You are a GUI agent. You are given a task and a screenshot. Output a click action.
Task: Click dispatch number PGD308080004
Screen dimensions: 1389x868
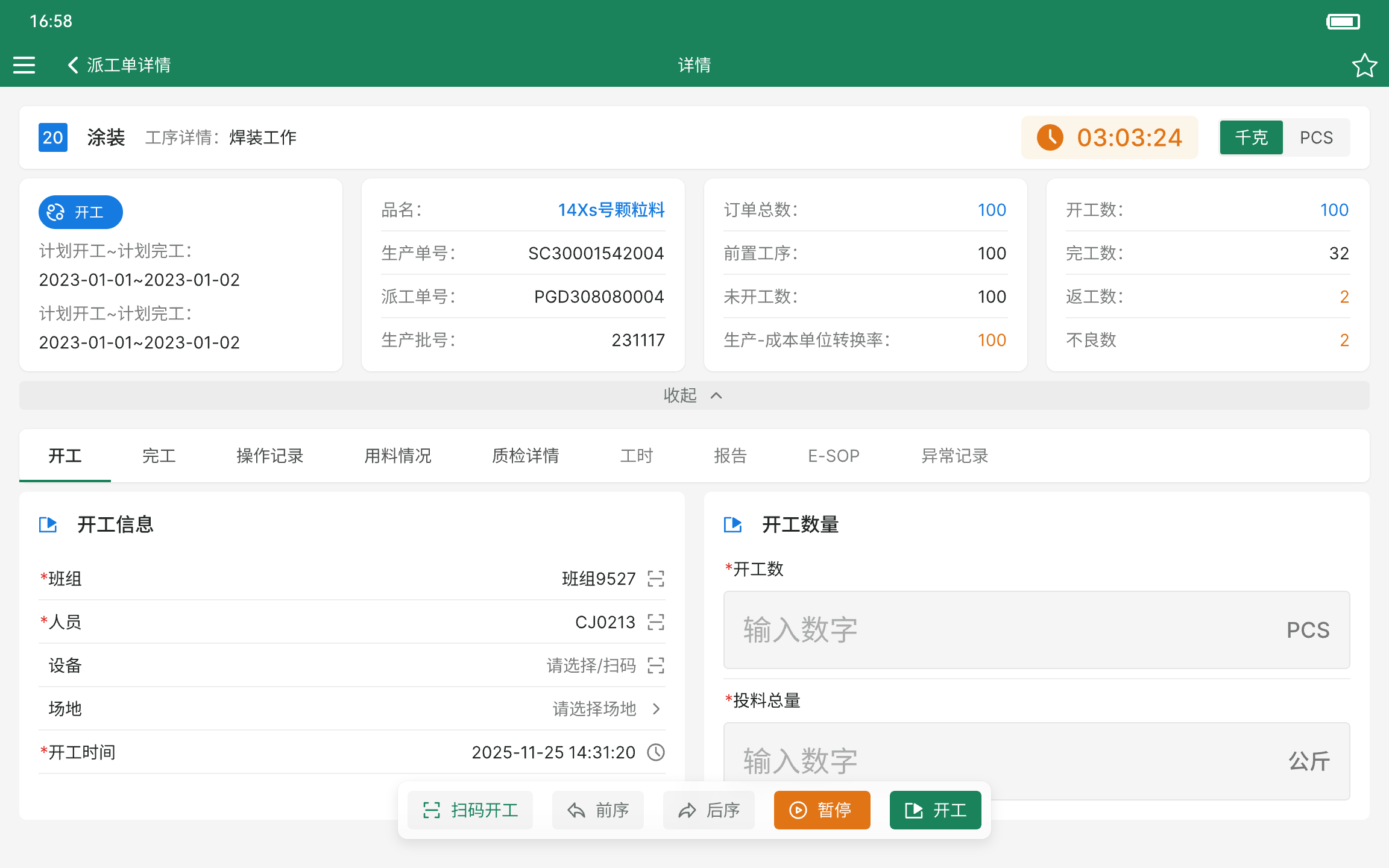(599, 297)
